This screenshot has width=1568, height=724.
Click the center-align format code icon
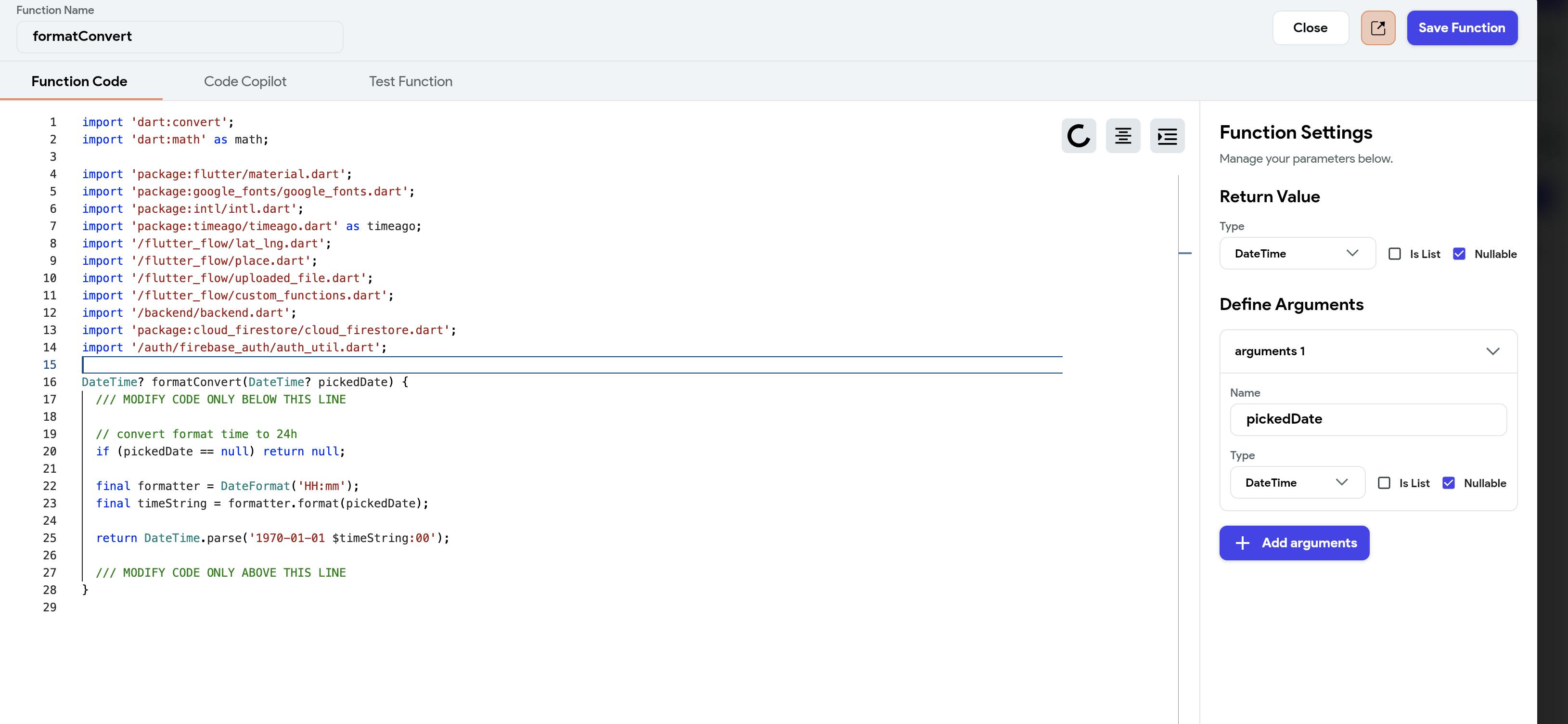(1122, 136)
